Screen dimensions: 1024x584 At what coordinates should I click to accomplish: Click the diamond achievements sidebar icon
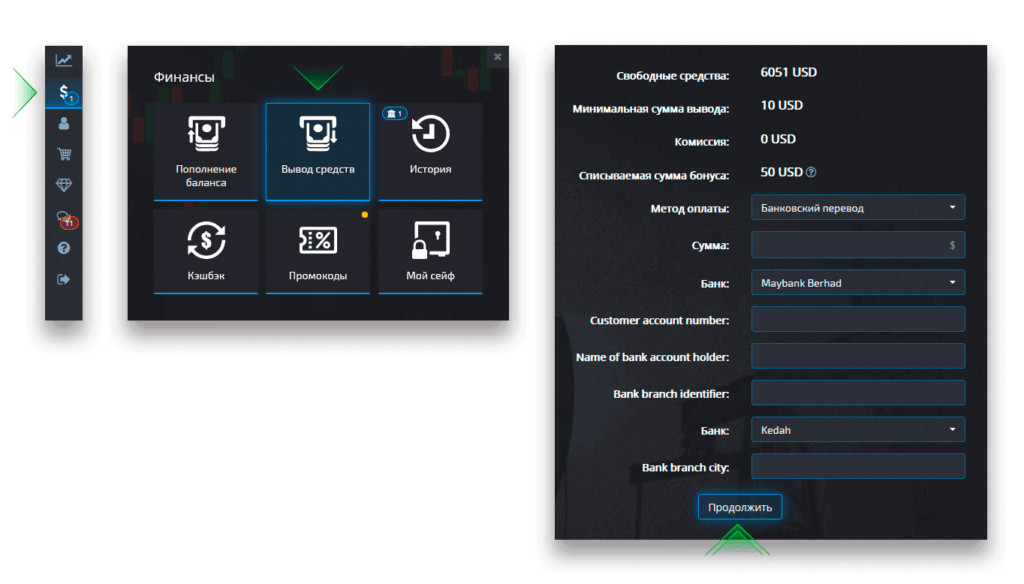[64, 185]
